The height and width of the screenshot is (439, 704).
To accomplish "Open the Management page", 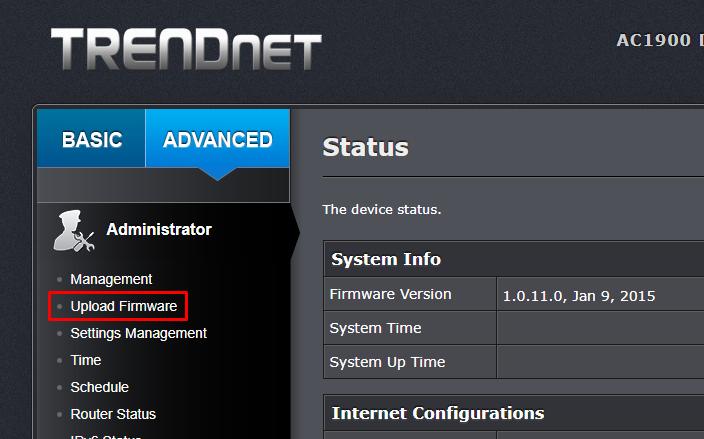I will tap(111, 279).
